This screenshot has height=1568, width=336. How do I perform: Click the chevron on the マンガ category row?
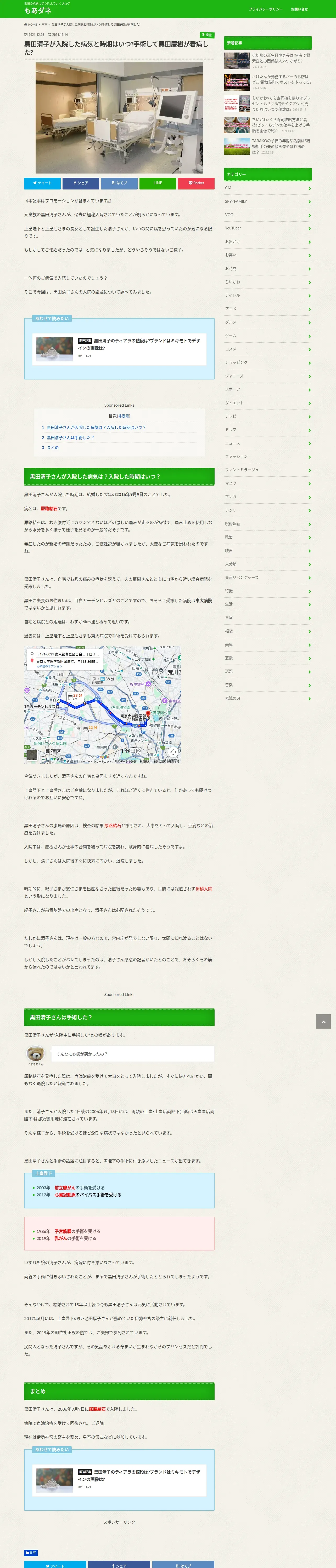tap(310, 497)
